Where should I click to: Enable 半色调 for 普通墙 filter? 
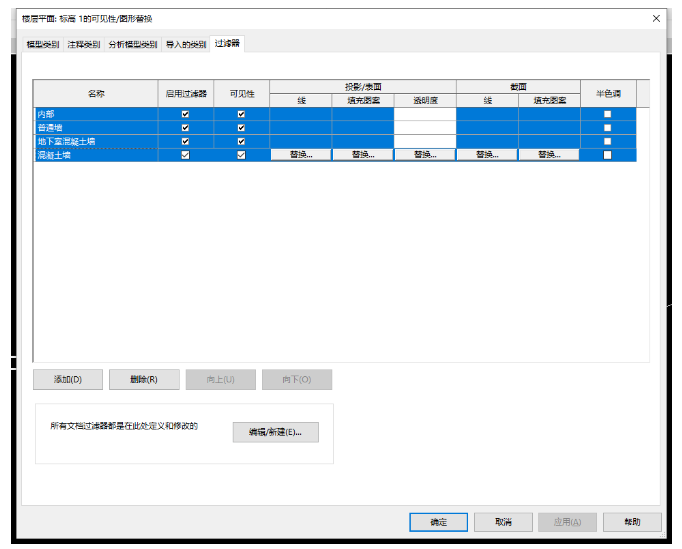click(x=608, y=128)
